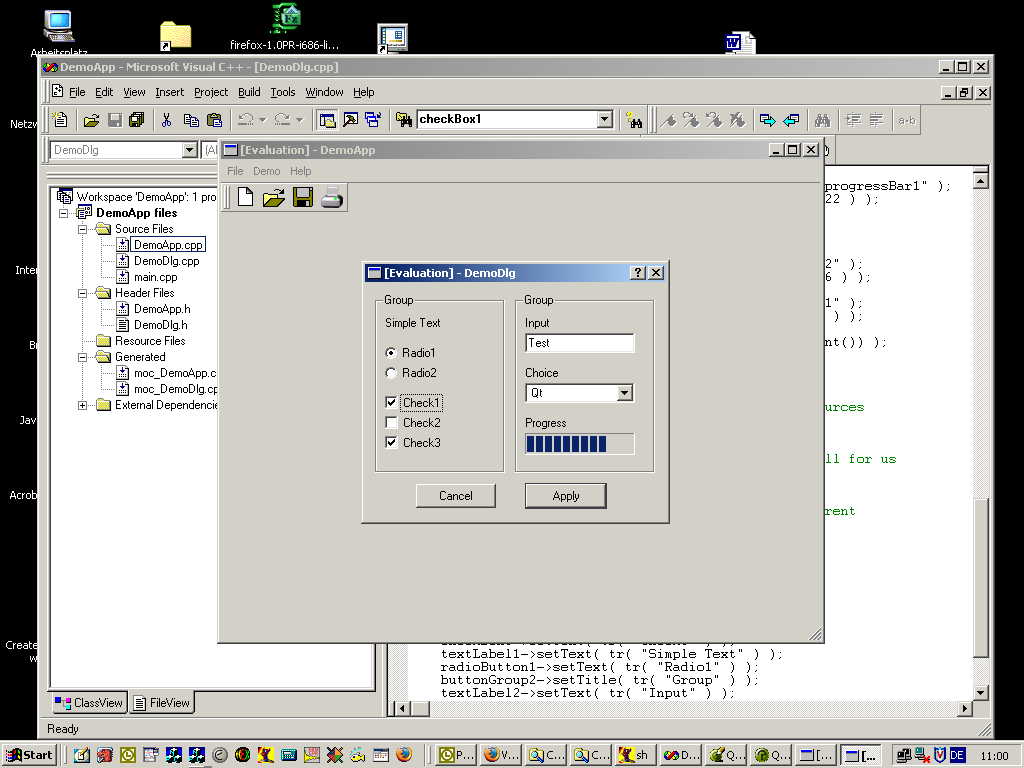Click the Save All toolbar icon

pyautogui.click(x=137, y=120)
